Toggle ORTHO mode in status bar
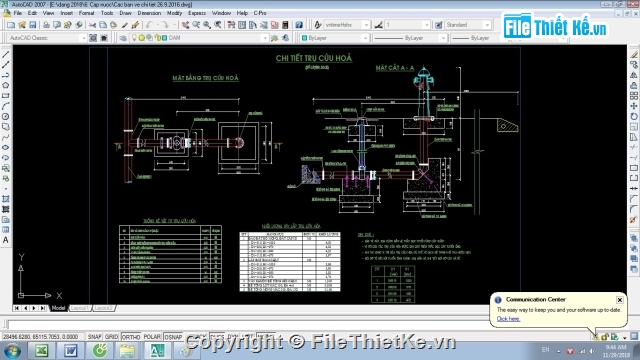 131,337
